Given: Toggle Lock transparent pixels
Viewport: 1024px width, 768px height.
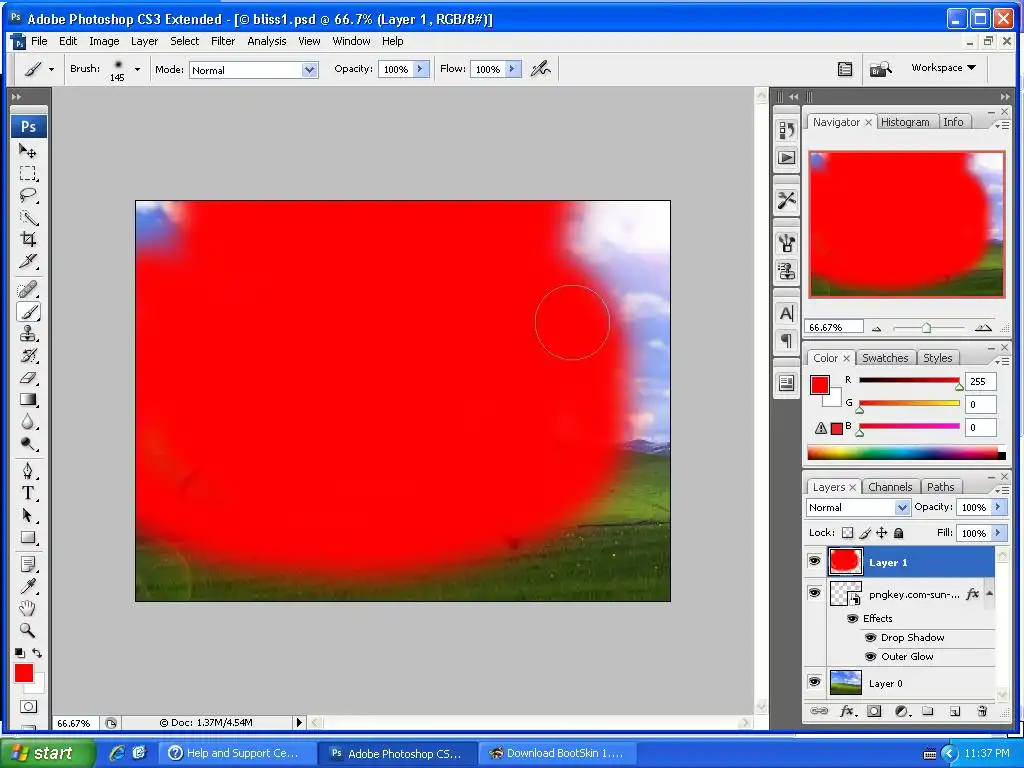Looking at the screenshot, I should pos(847,533).
